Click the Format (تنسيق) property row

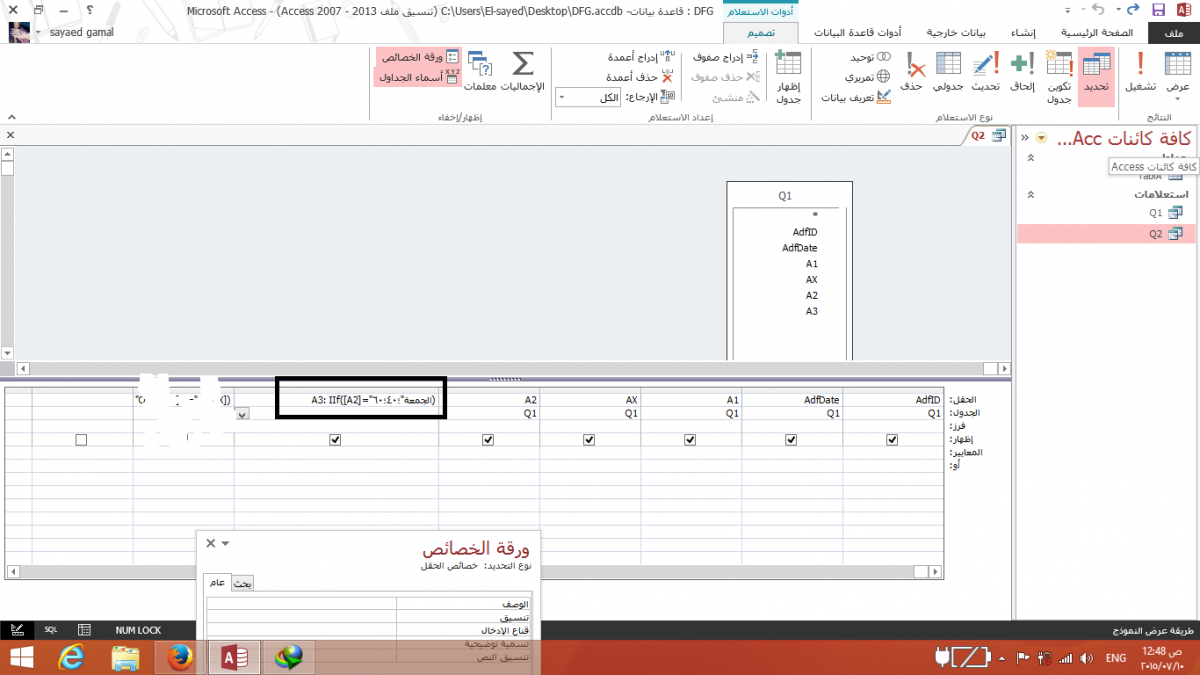368,618
